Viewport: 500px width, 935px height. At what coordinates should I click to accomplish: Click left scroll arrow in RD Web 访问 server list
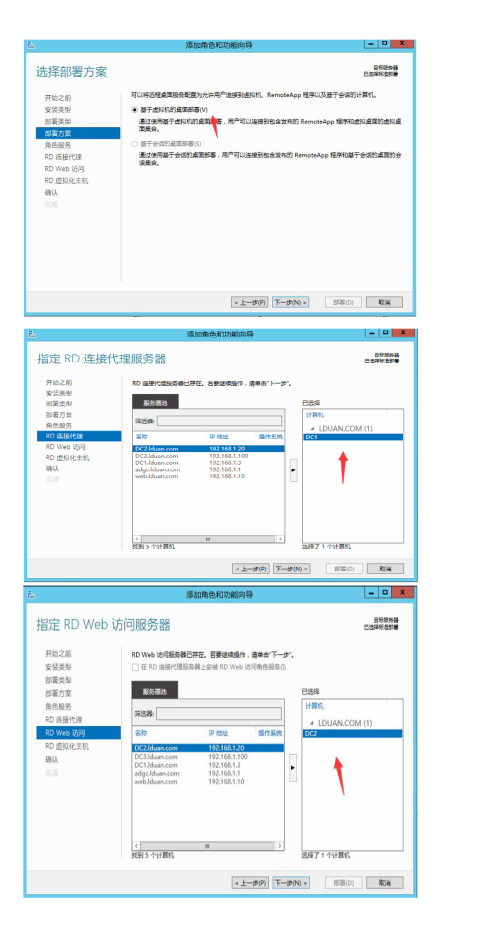coord(136,846)
